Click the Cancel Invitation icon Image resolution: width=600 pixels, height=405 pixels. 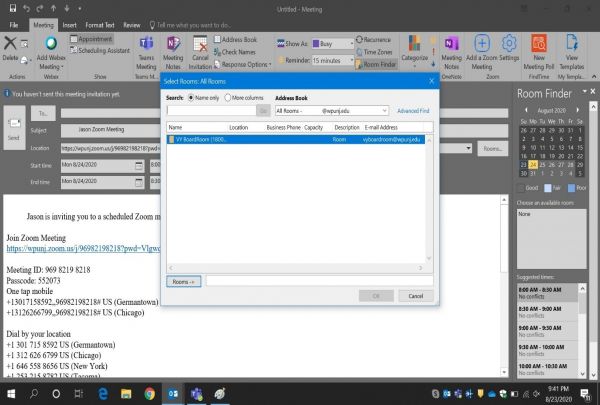tap(200, 45)
